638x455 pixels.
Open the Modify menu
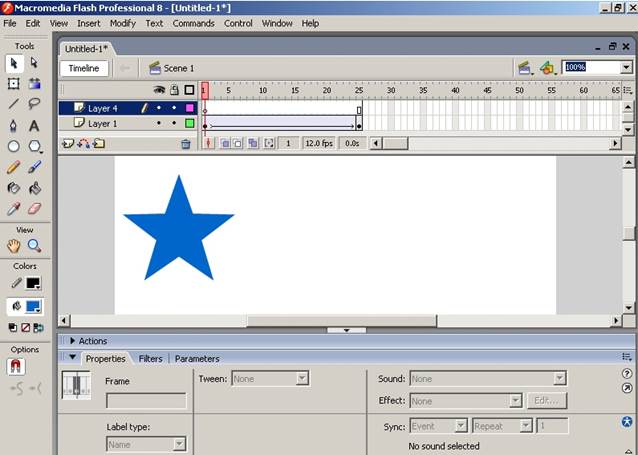pos(122,24)
